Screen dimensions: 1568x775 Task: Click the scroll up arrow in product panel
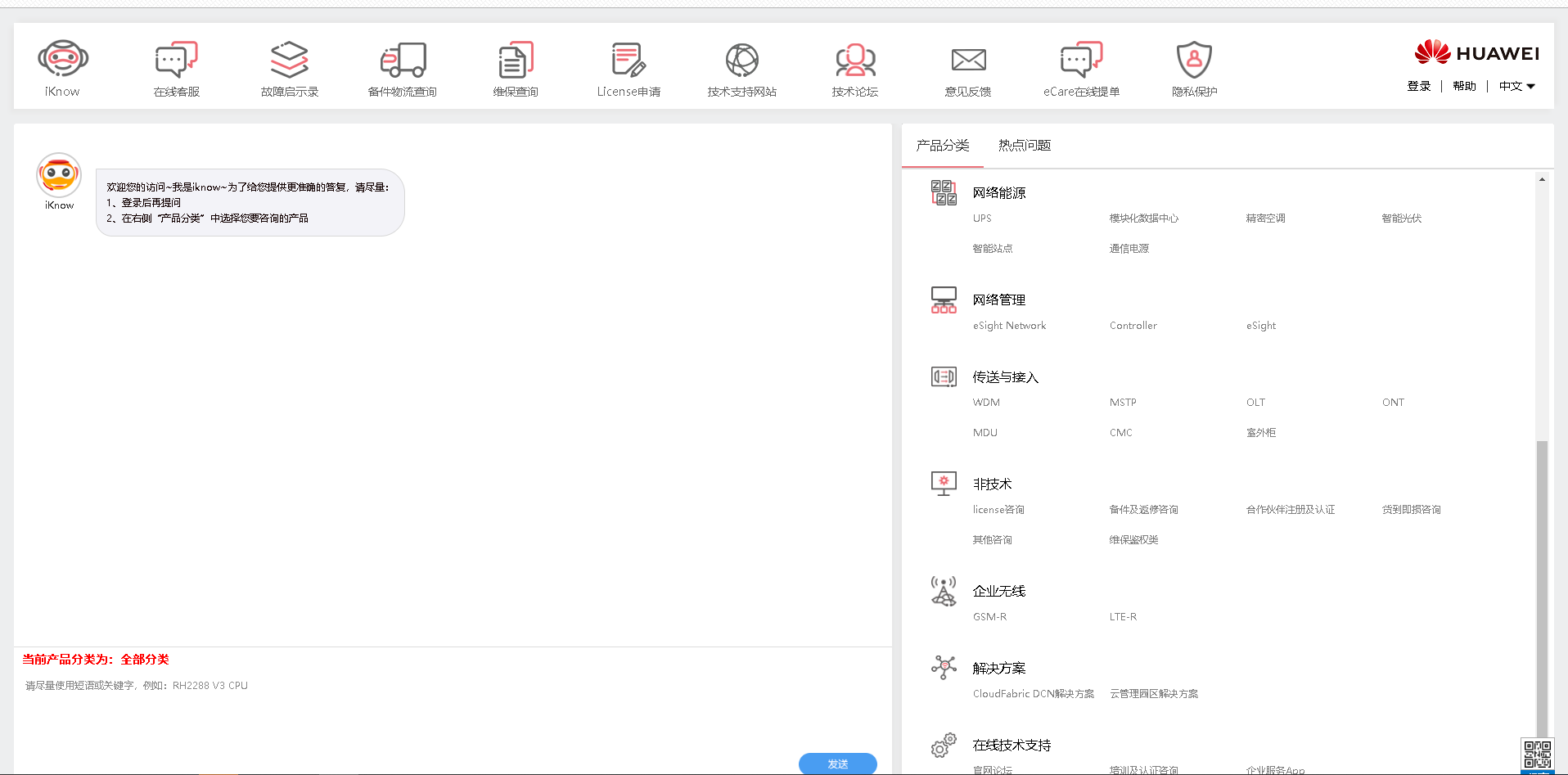[1542, 179]
